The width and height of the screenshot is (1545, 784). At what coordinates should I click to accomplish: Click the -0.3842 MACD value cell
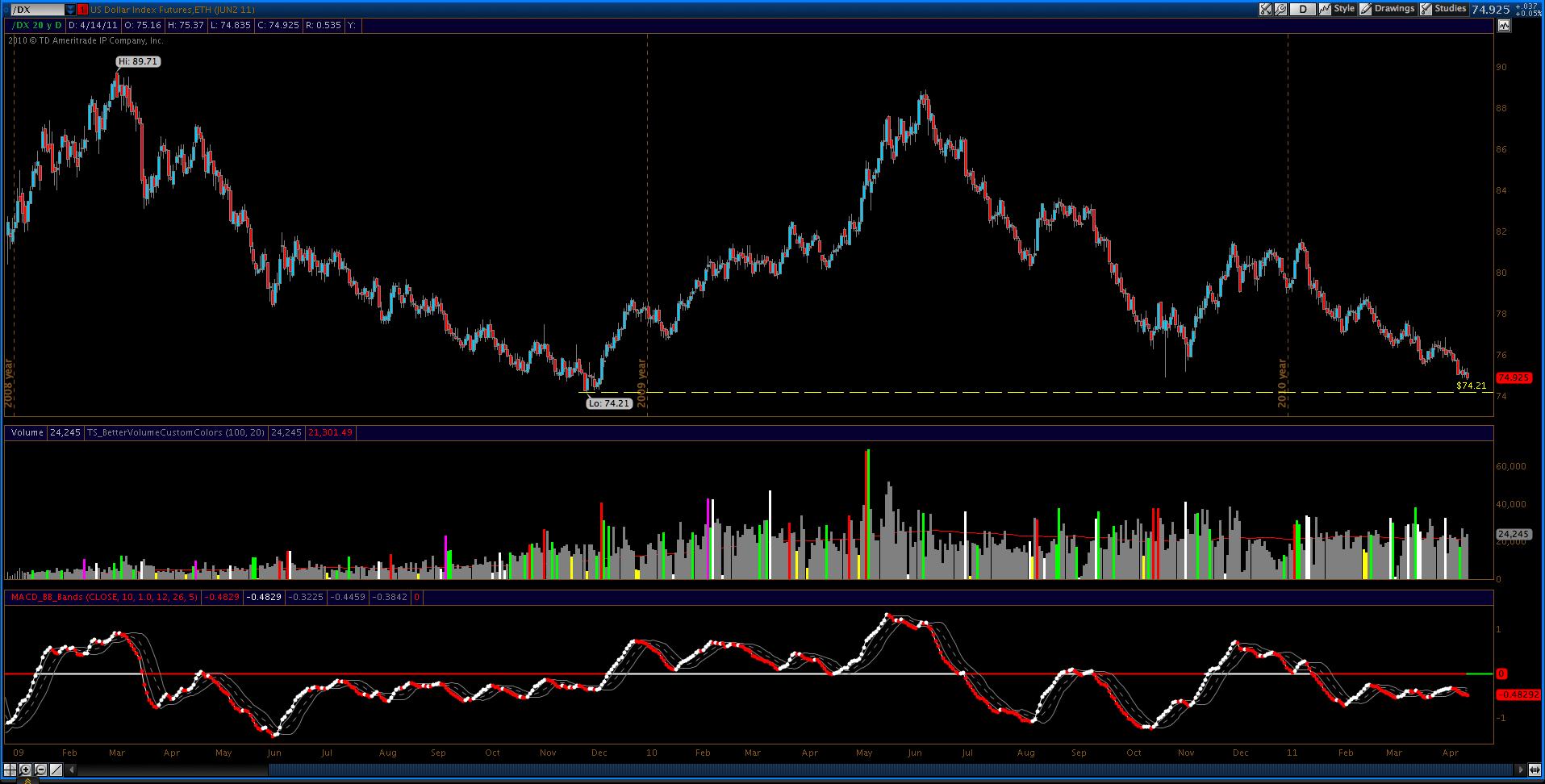click(x=390, y=597)
